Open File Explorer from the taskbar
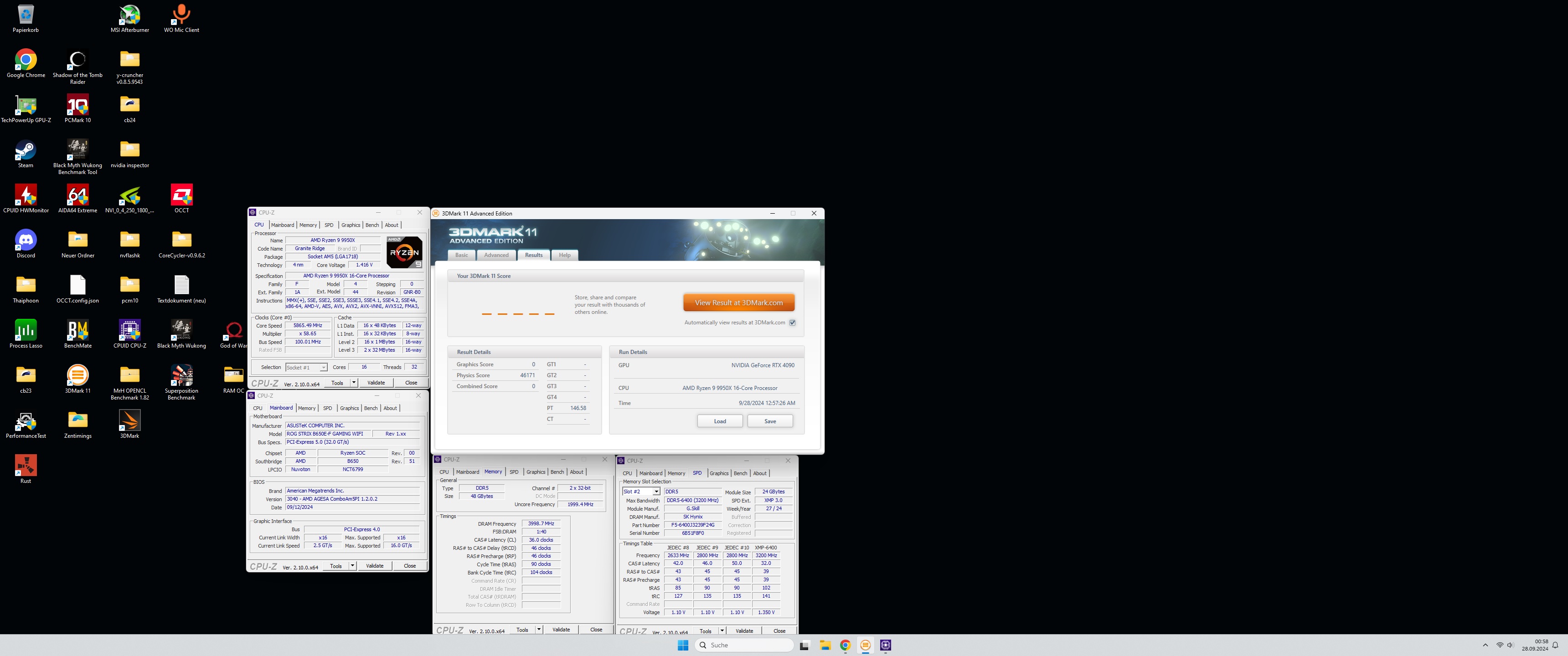The height and width of the screenshot is (656, 1568). [825, 645]
